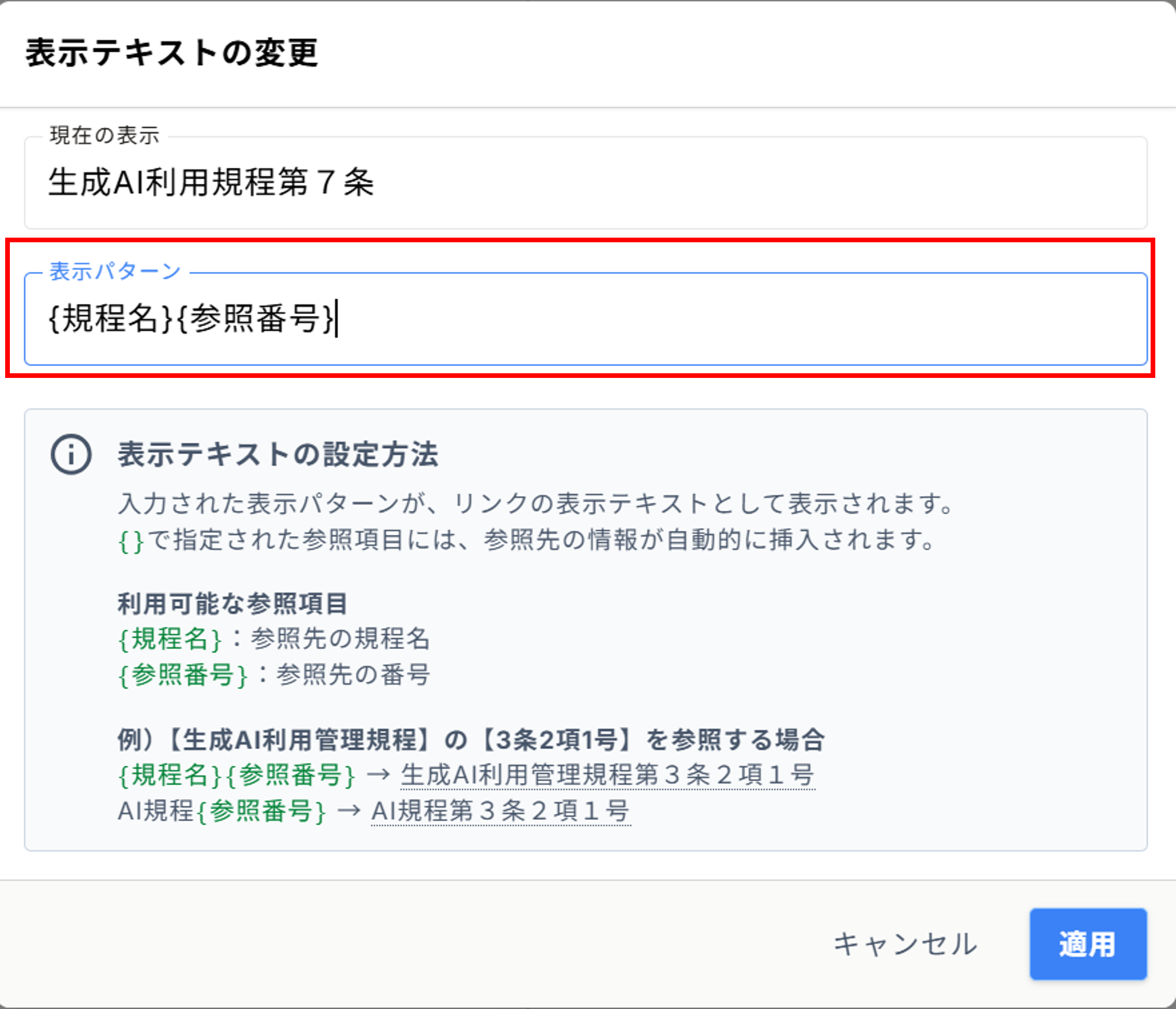The image size is (1176, 1009).
Task: Click the 適用 button
Action: pyautogui.click(x=1087, y=944)
